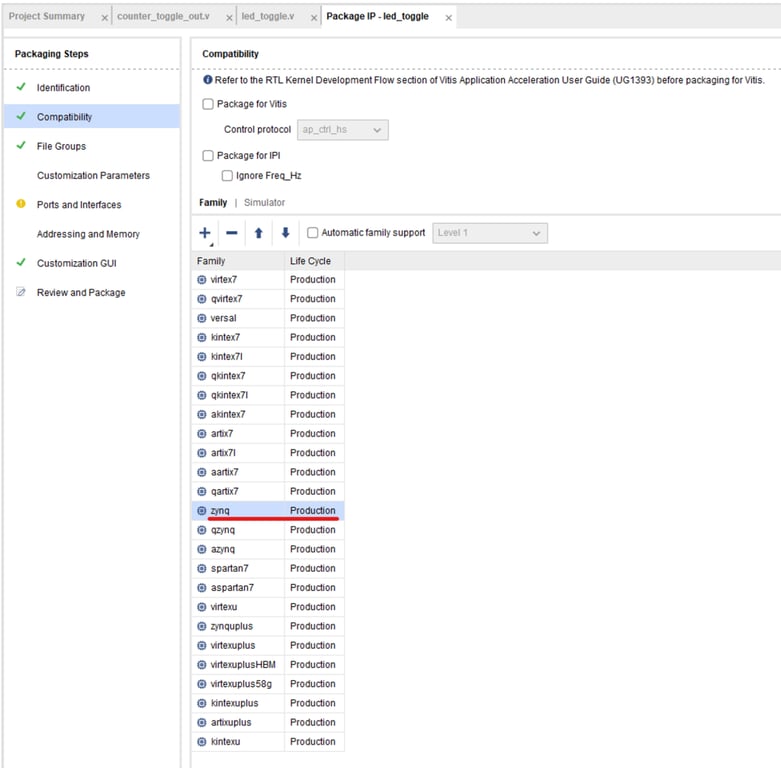781x768 pixels.
Task: Close the Package IP - led_toggle tab
Action: pyautogui.click(x=449, y=18)
